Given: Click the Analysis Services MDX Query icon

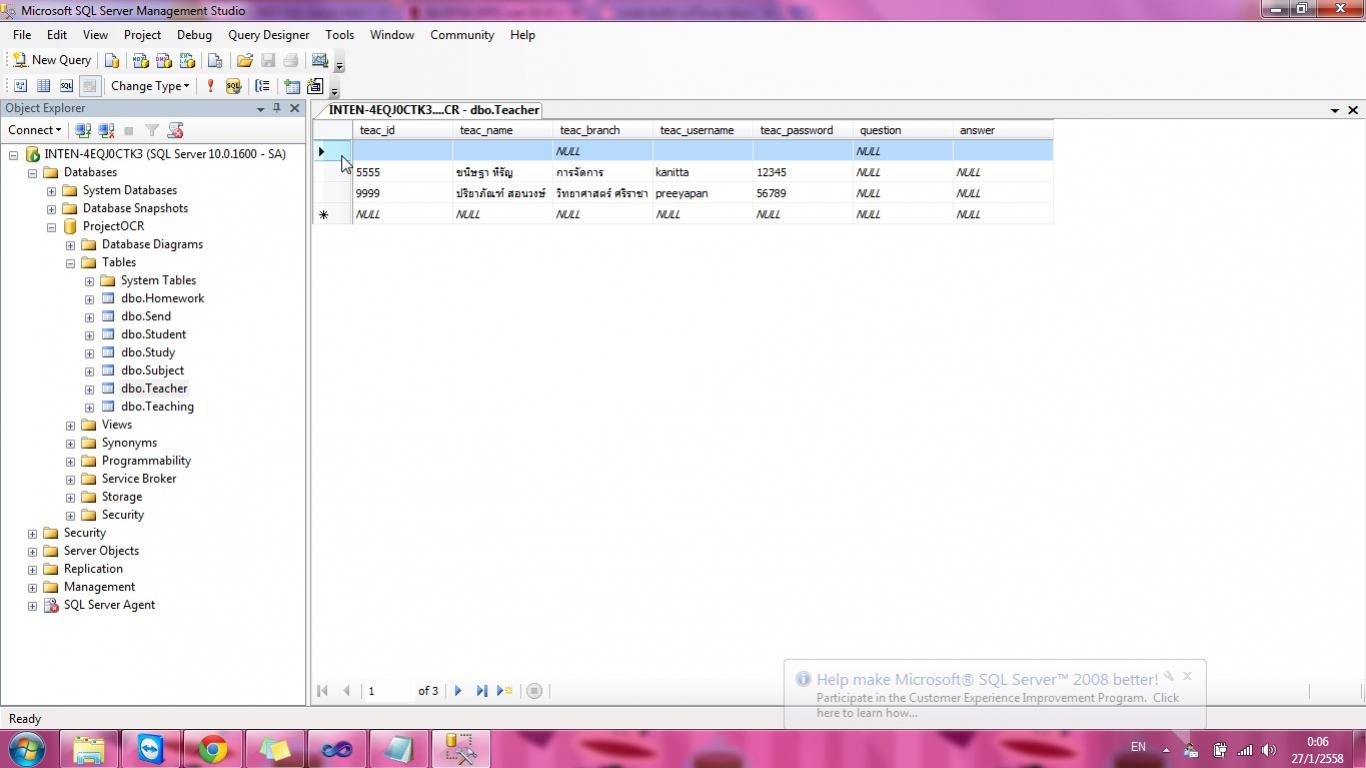Looking at the screenshot, I should pos(141,60).
